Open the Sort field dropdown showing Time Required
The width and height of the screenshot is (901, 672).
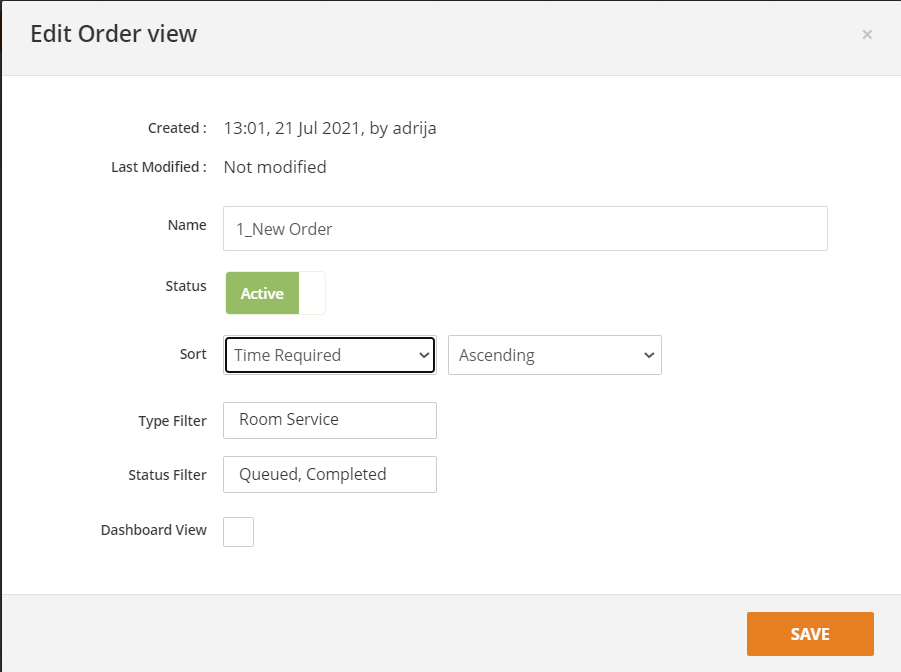329,355
